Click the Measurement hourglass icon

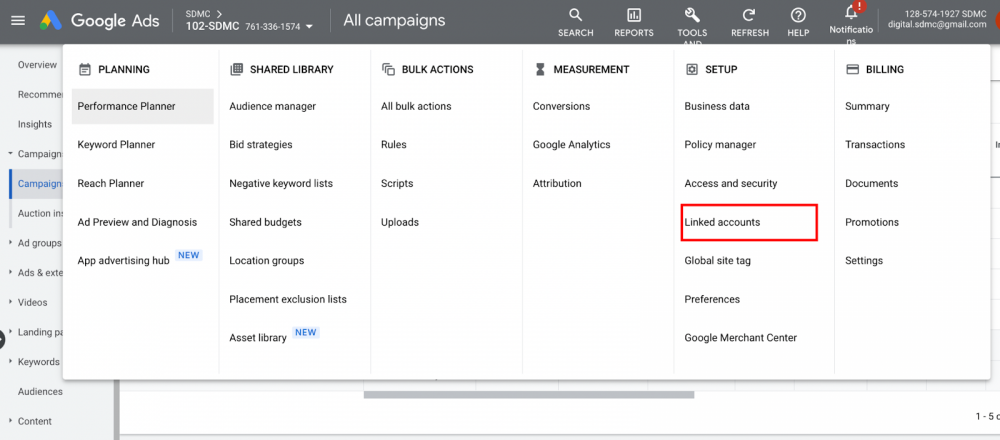coord(540,70)
